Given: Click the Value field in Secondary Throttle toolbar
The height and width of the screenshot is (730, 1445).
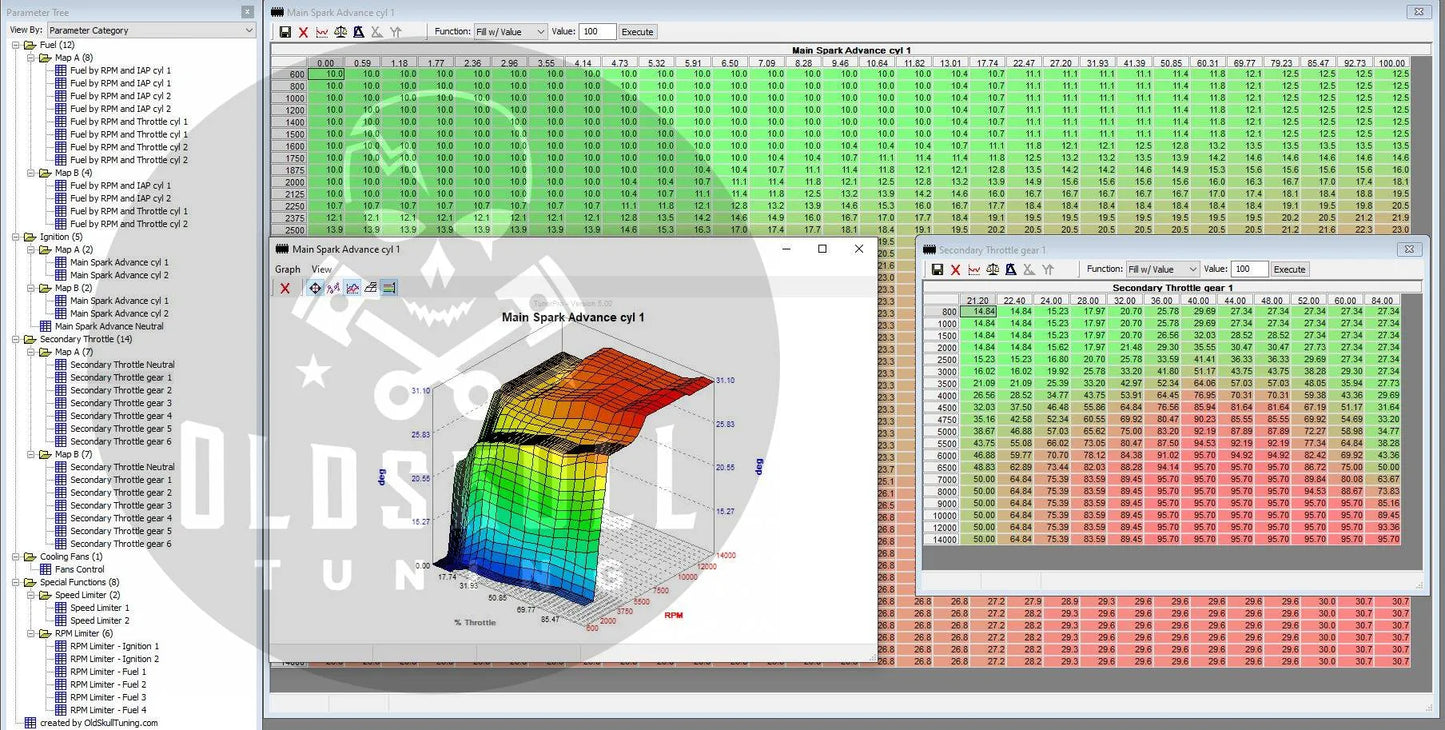Looking at the screenshot, I should (1249, 270).
